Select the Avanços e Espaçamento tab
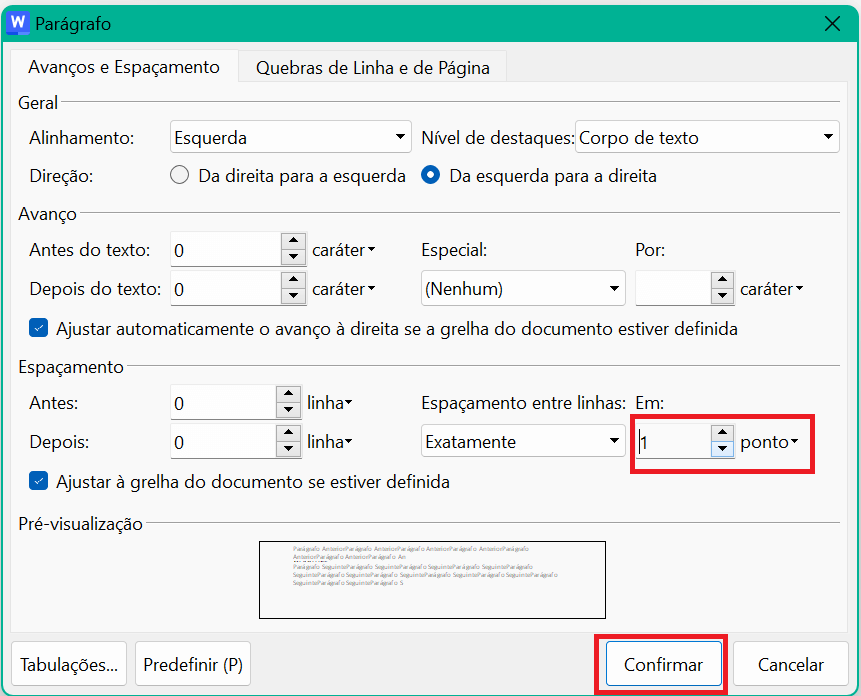 coord(123,67)
